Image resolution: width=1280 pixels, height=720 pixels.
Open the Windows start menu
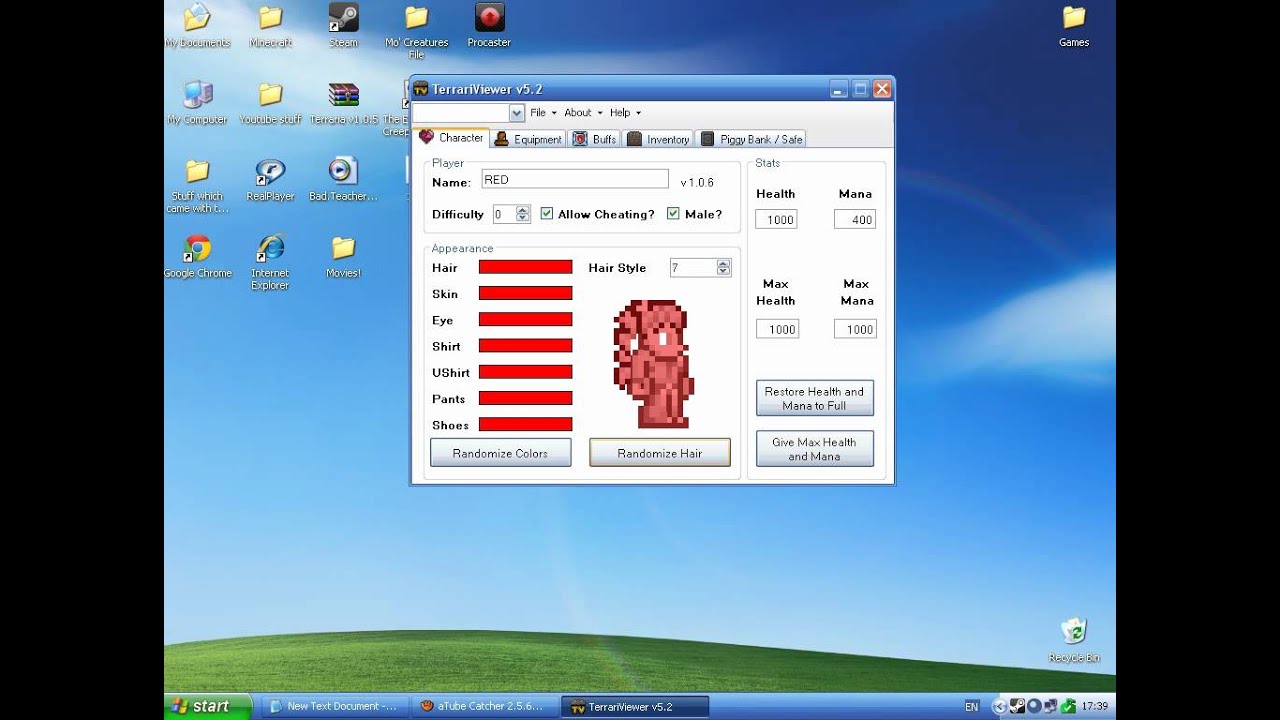(x=209, y=706)
